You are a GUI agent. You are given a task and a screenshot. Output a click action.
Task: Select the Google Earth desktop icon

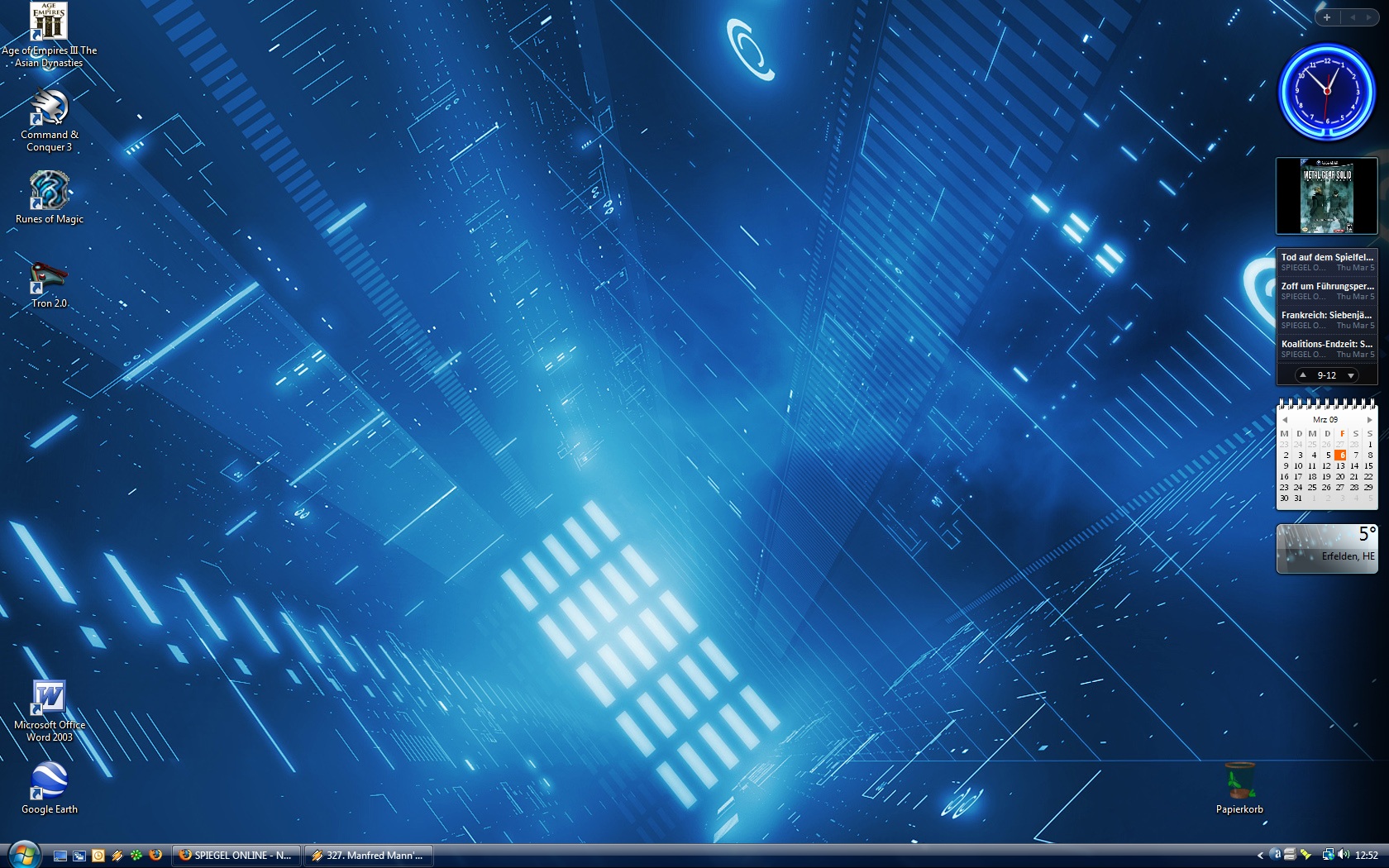49,781
